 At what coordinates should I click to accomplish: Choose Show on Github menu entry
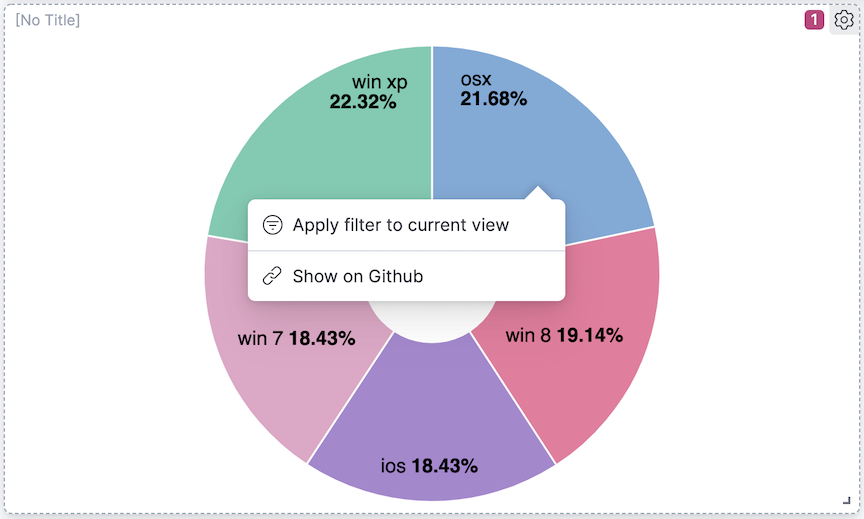(x=358, y=276)
